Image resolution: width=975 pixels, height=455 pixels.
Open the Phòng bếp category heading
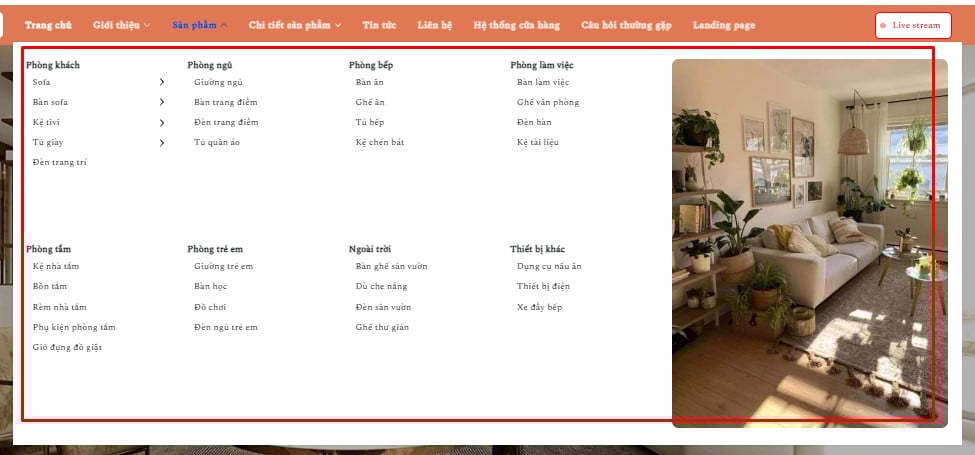[371, 65]
